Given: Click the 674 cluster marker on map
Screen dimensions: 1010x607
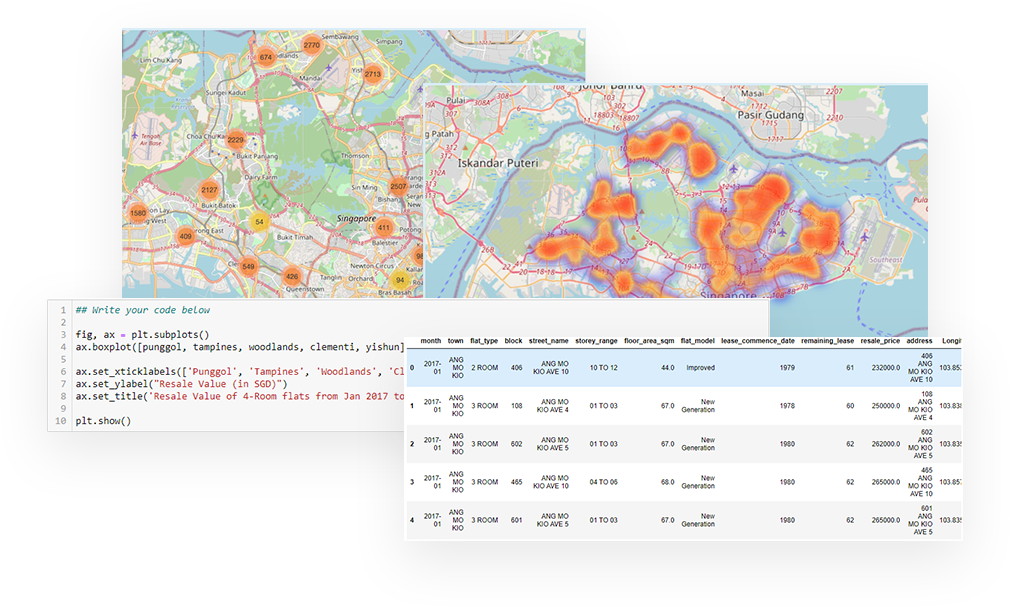Looking at the screenshot, I should click(x=265, y=58).
